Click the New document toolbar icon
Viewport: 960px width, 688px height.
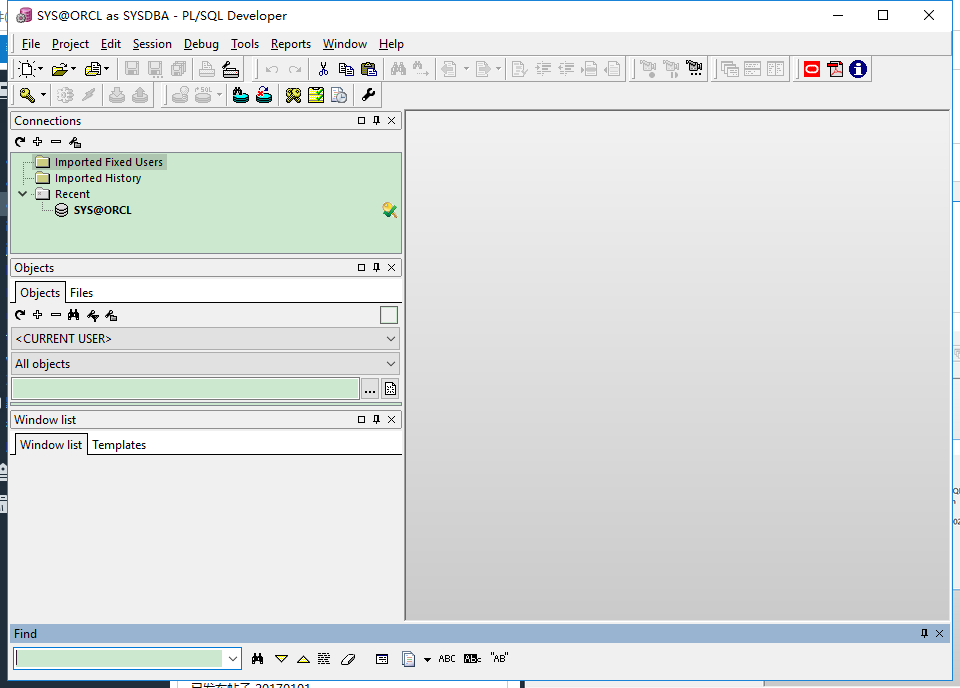coord(26,69)
